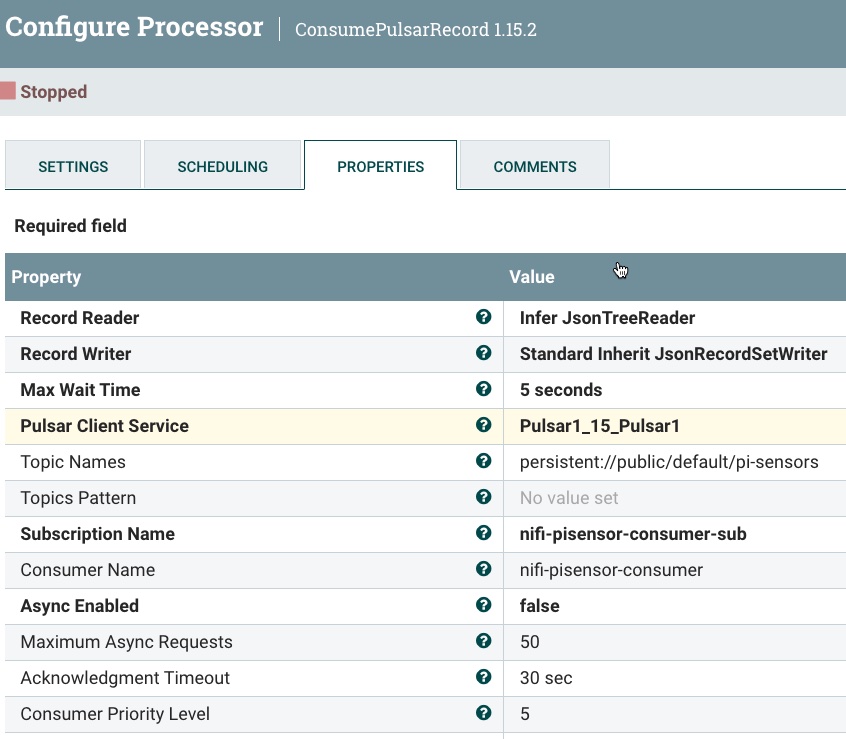Viewport: 846px width, 739px height.
Task: Show help for Max Wait Time
Action: [x=483, y=389]
